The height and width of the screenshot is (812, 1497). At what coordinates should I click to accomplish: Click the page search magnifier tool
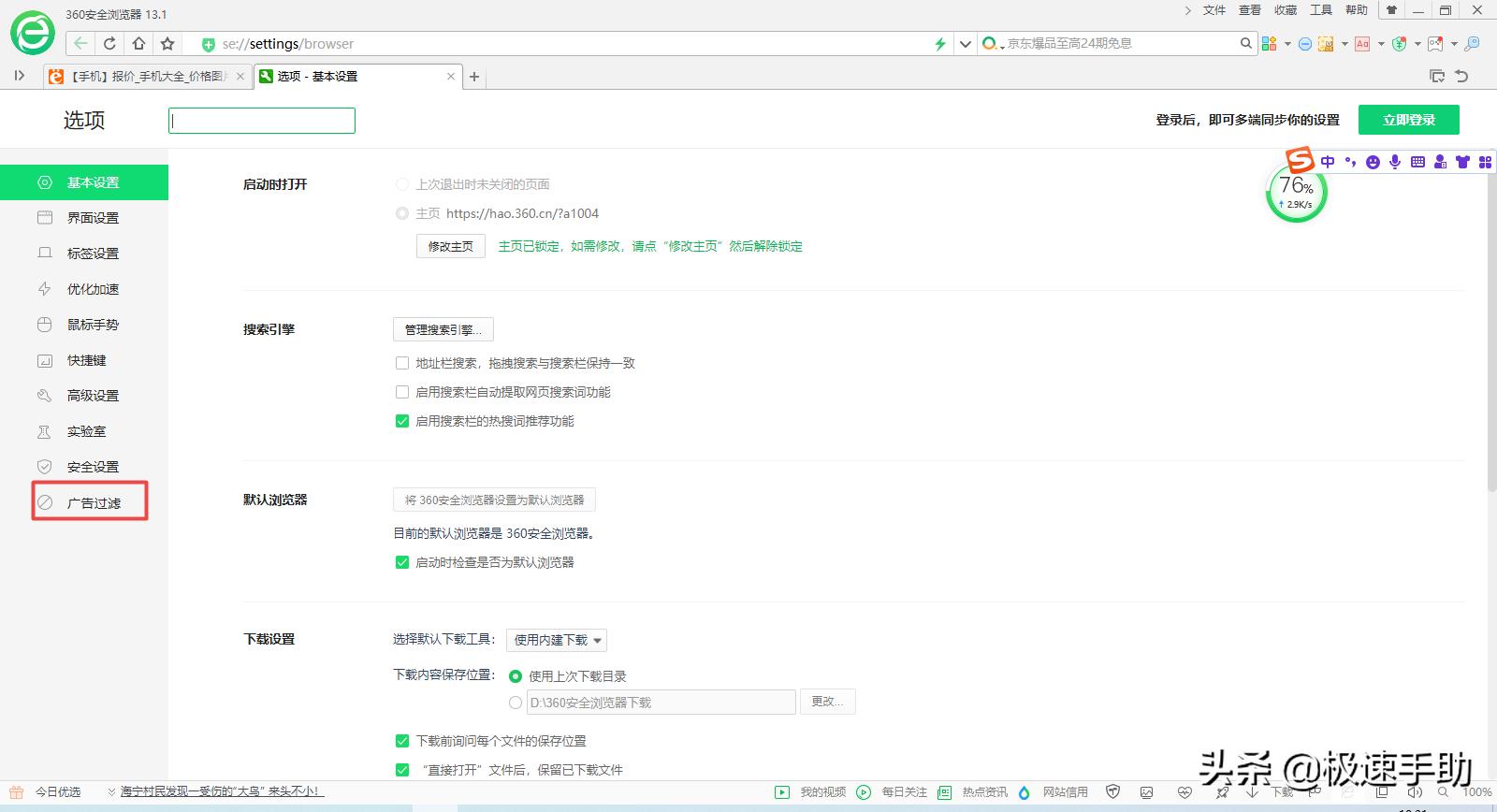tap(1473, 44)
